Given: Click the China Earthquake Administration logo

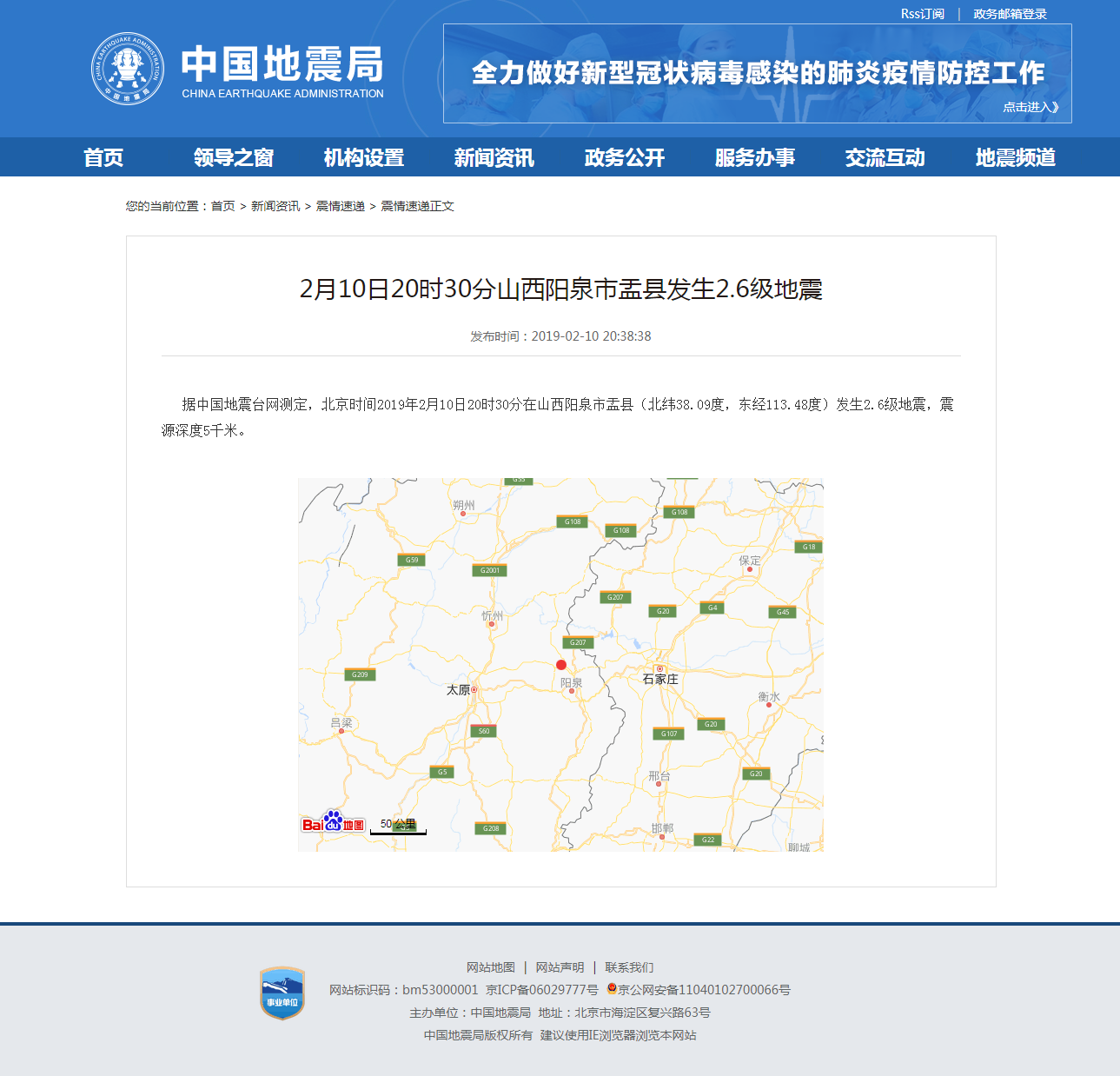Looking at the screenshot, I should tap(129, 68).
